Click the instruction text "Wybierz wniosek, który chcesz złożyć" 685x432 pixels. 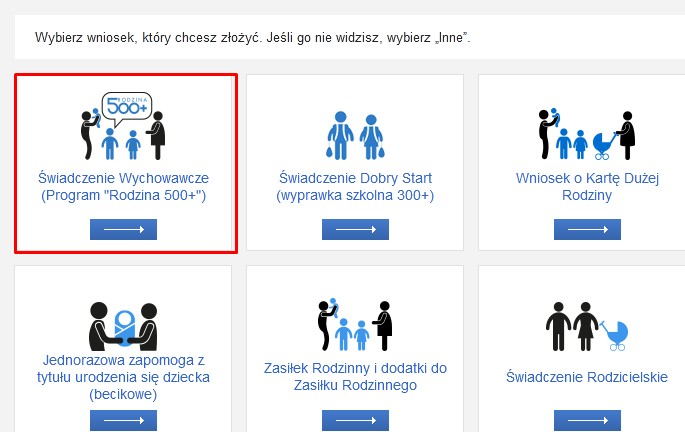pyautogui.click(x=149, y=38)
